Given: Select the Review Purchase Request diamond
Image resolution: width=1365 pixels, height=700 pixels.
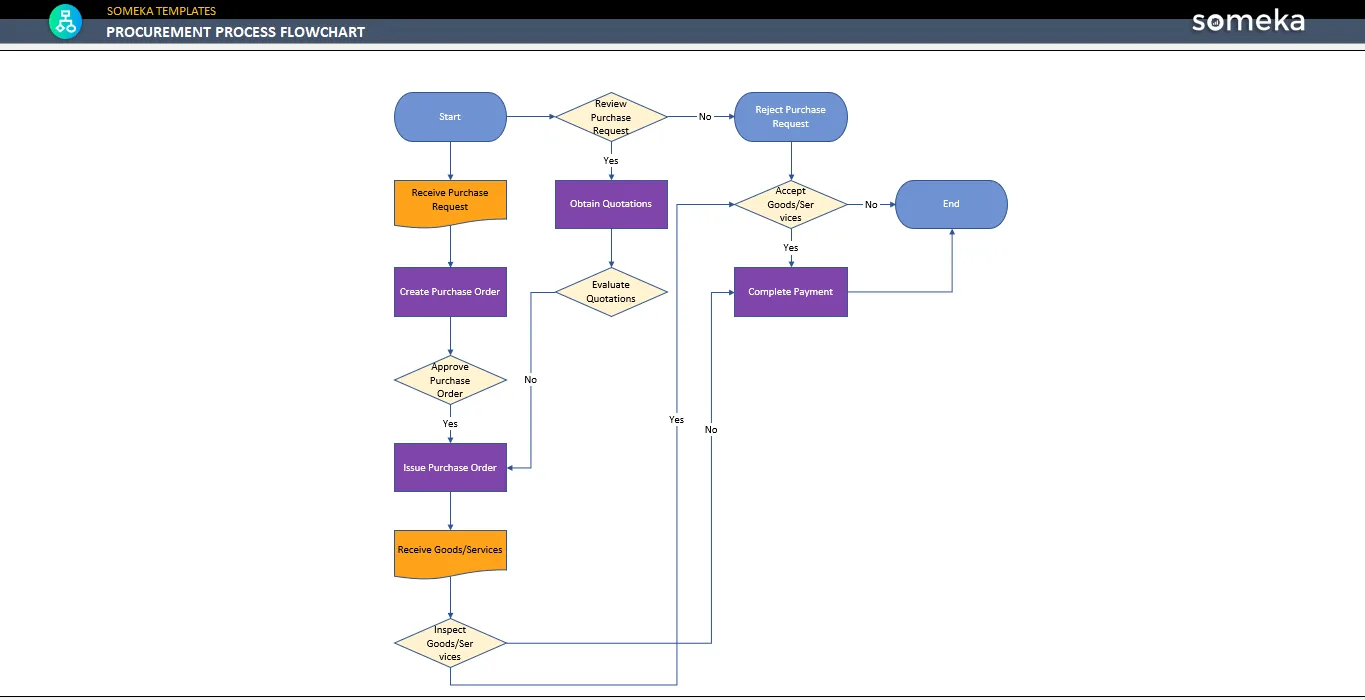Looking at the screenshot, I should tap(611, 117).
